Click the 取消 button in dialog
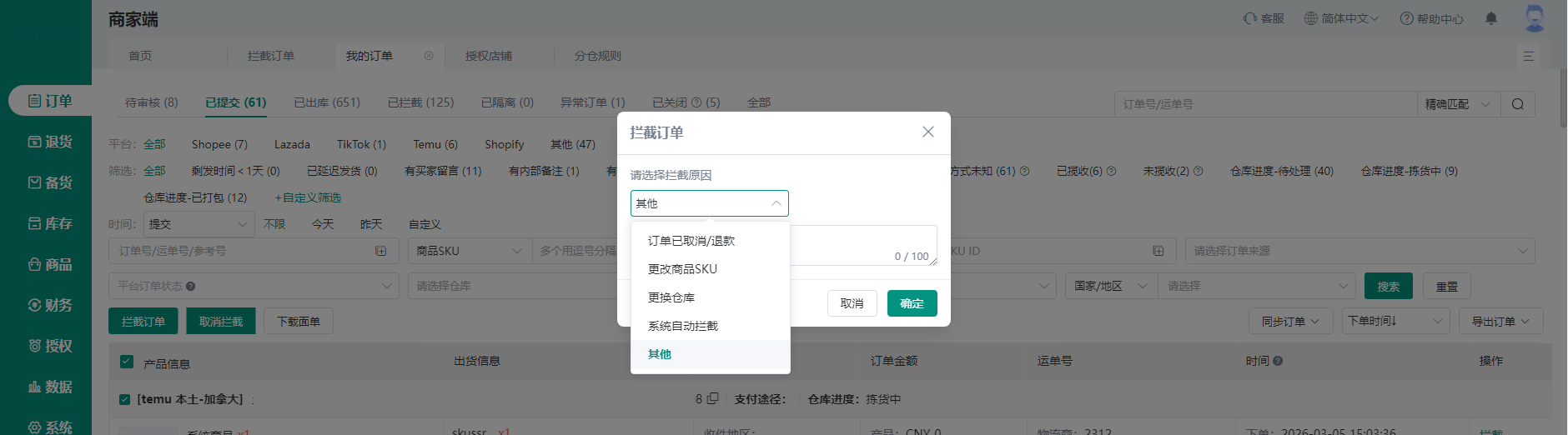1568x435 pixels. [x=852, y=303]
